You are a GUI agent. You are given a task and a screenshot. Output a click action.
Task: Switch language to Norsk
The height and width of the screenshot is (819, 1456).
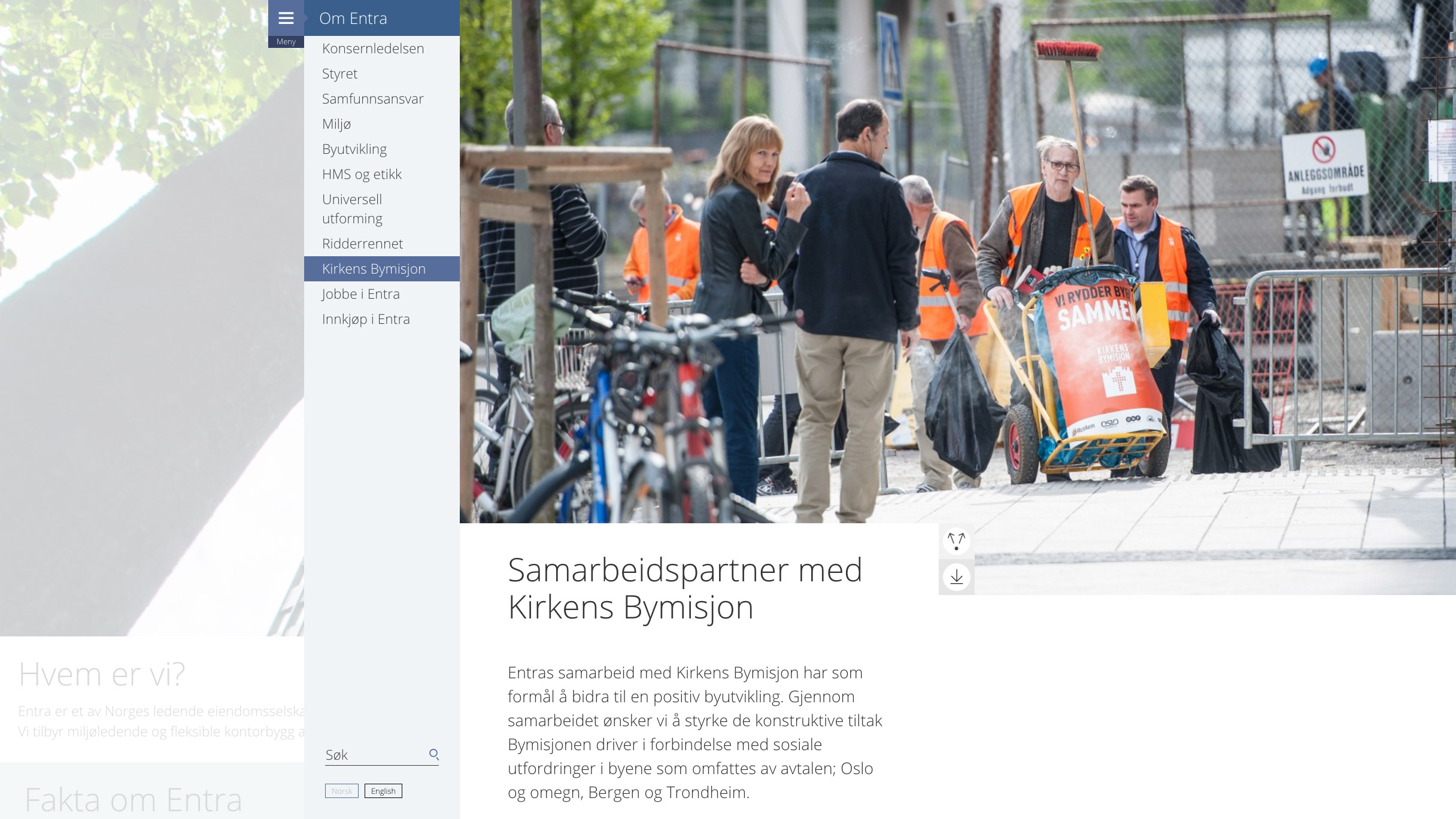342,791
